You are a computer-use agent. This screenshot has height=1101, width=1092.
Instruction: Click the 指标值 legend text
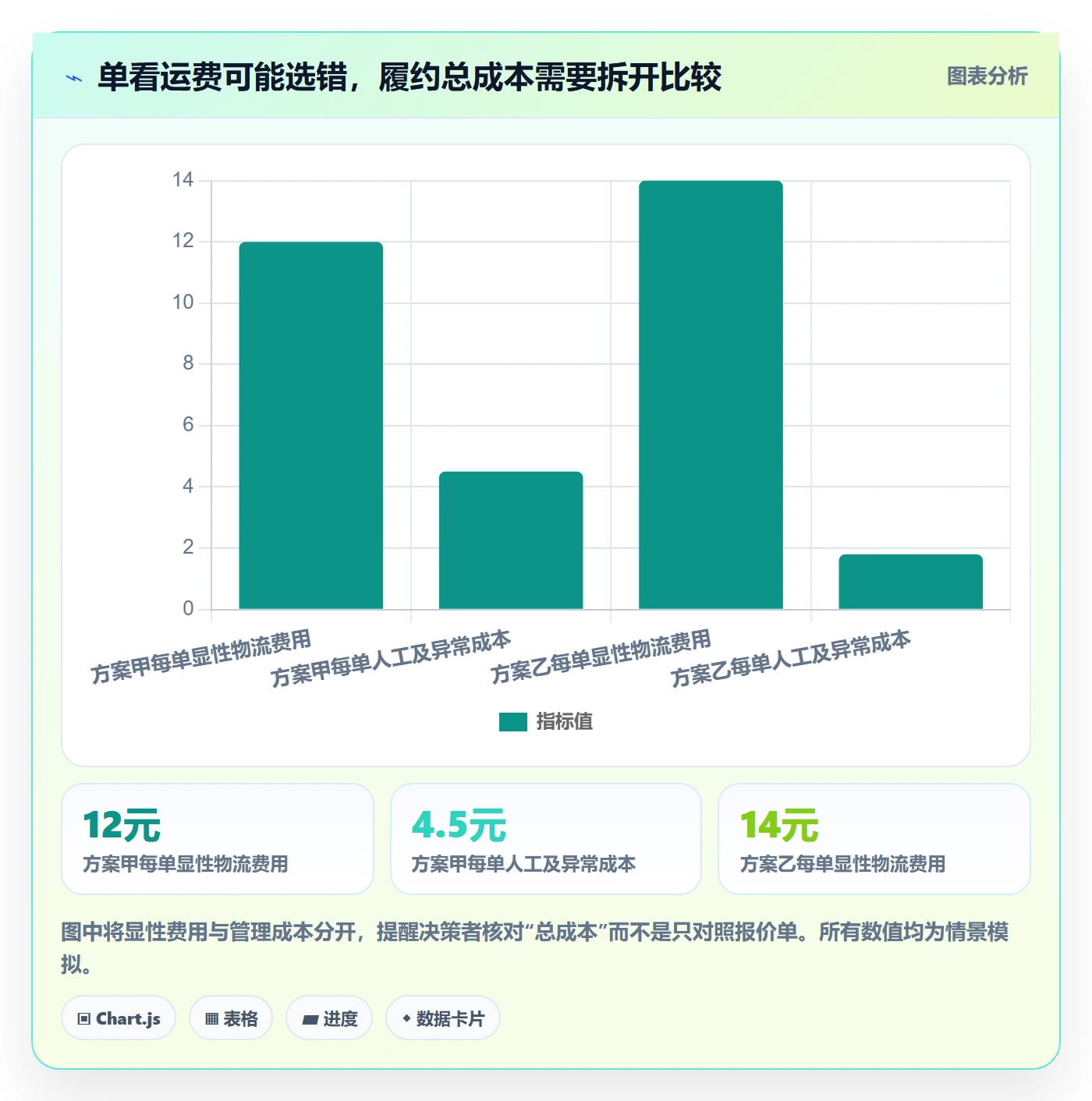click(564, 722)
